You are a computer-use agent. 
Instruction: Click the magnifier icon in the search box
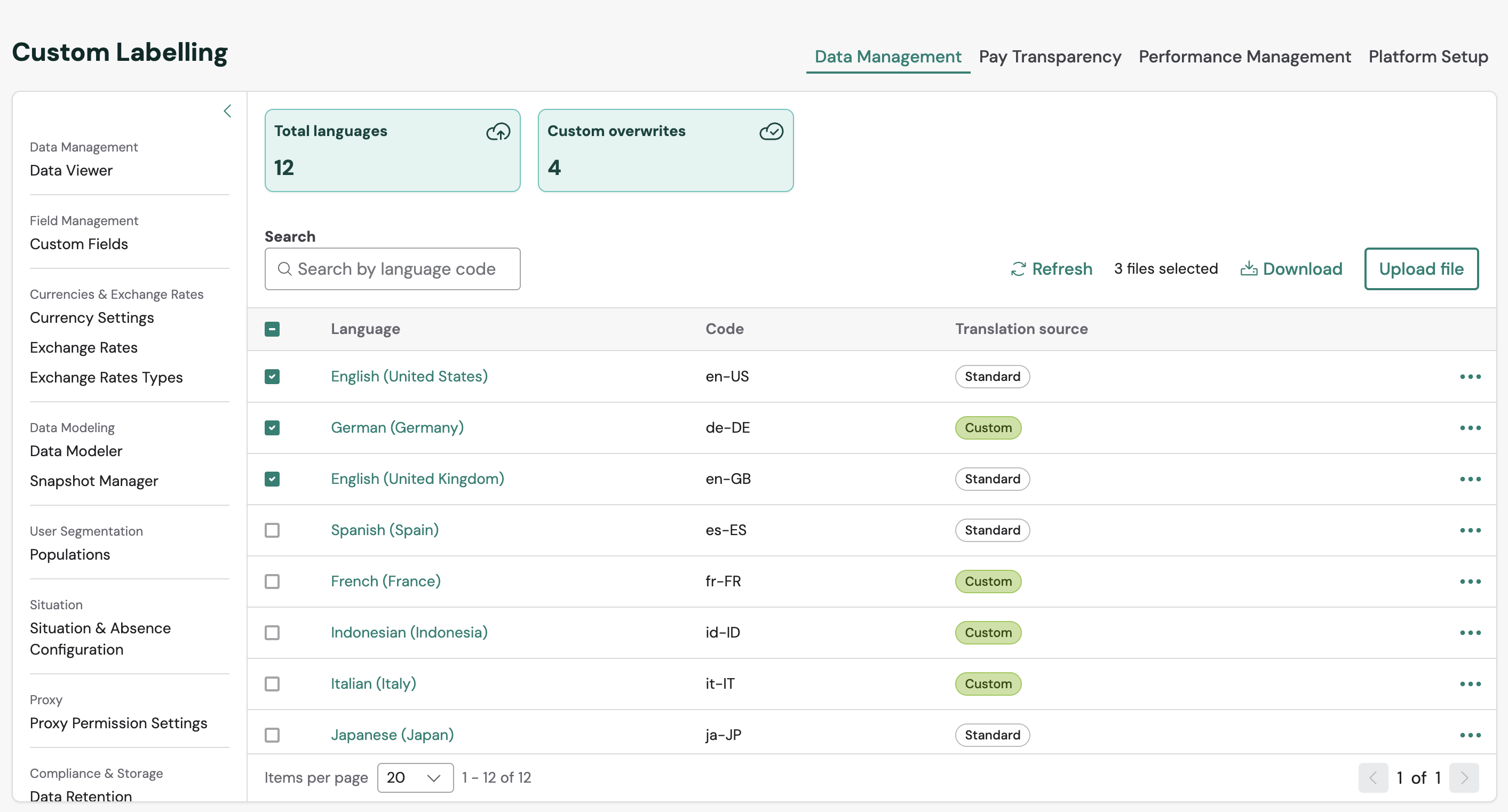click(x=284, y=269)
